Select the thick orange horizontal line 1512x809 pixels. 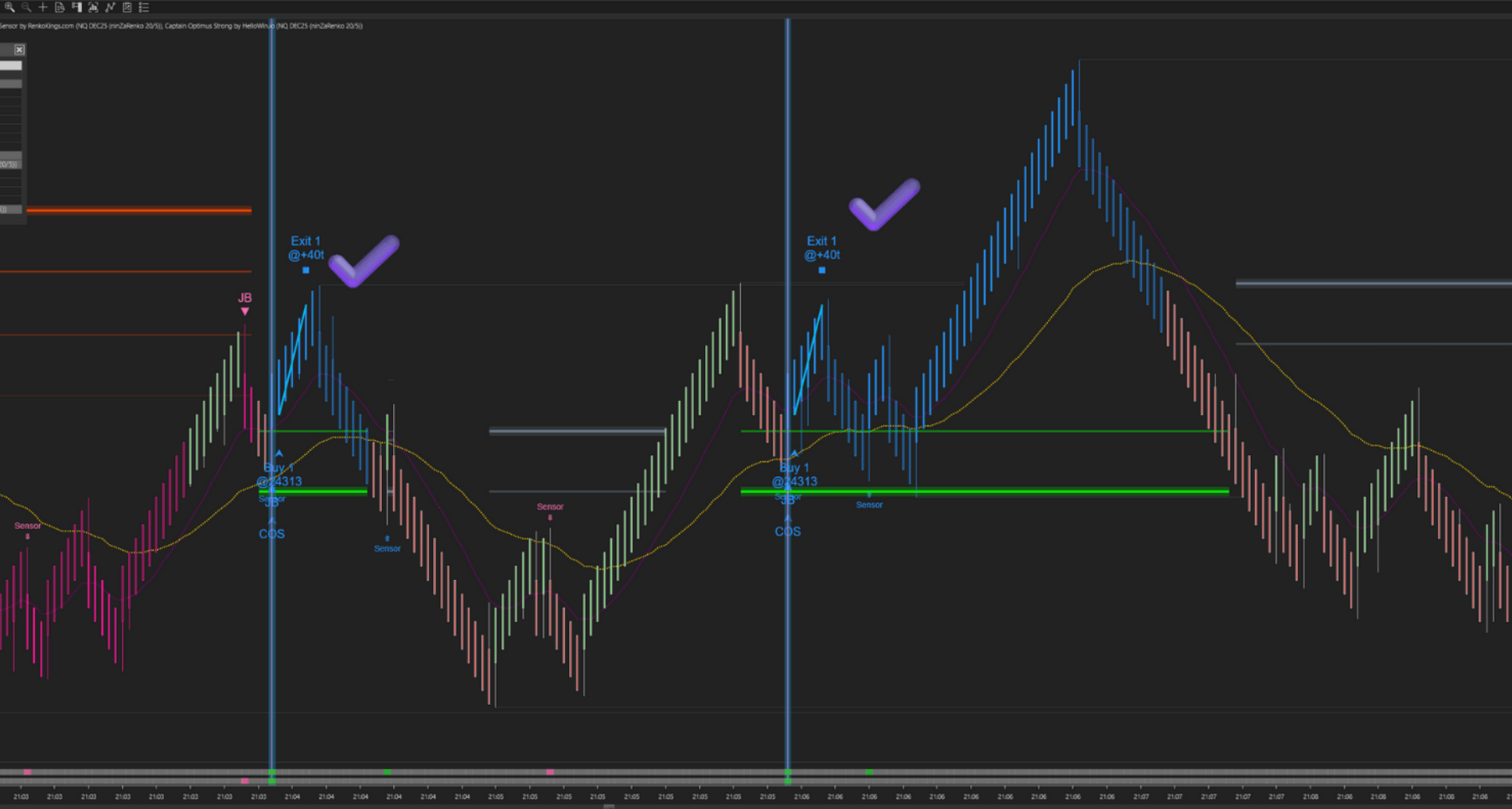click(x=138, y=211)
